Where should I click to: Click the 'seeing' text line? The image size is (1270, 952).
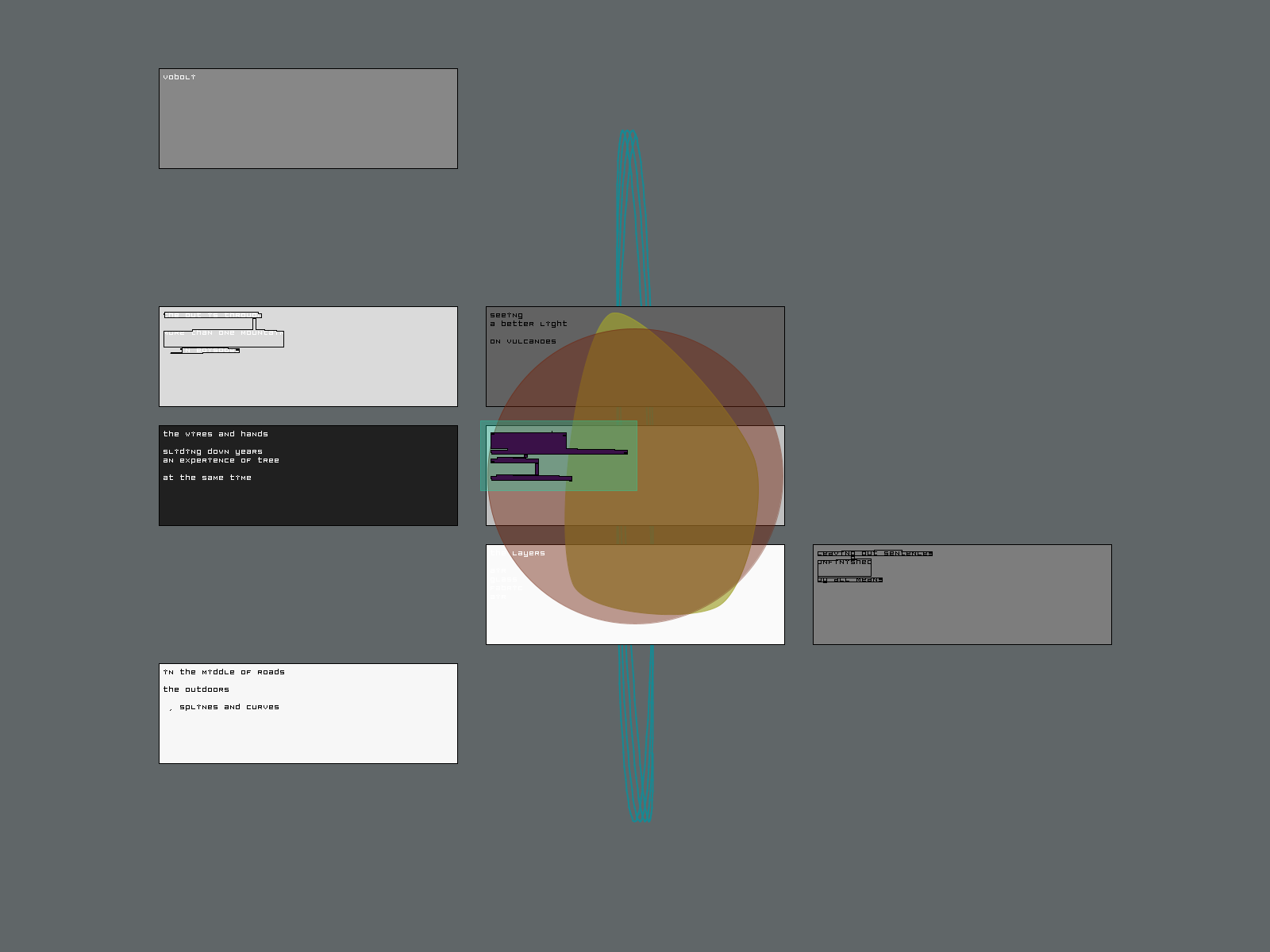click(x=506, y=315)
